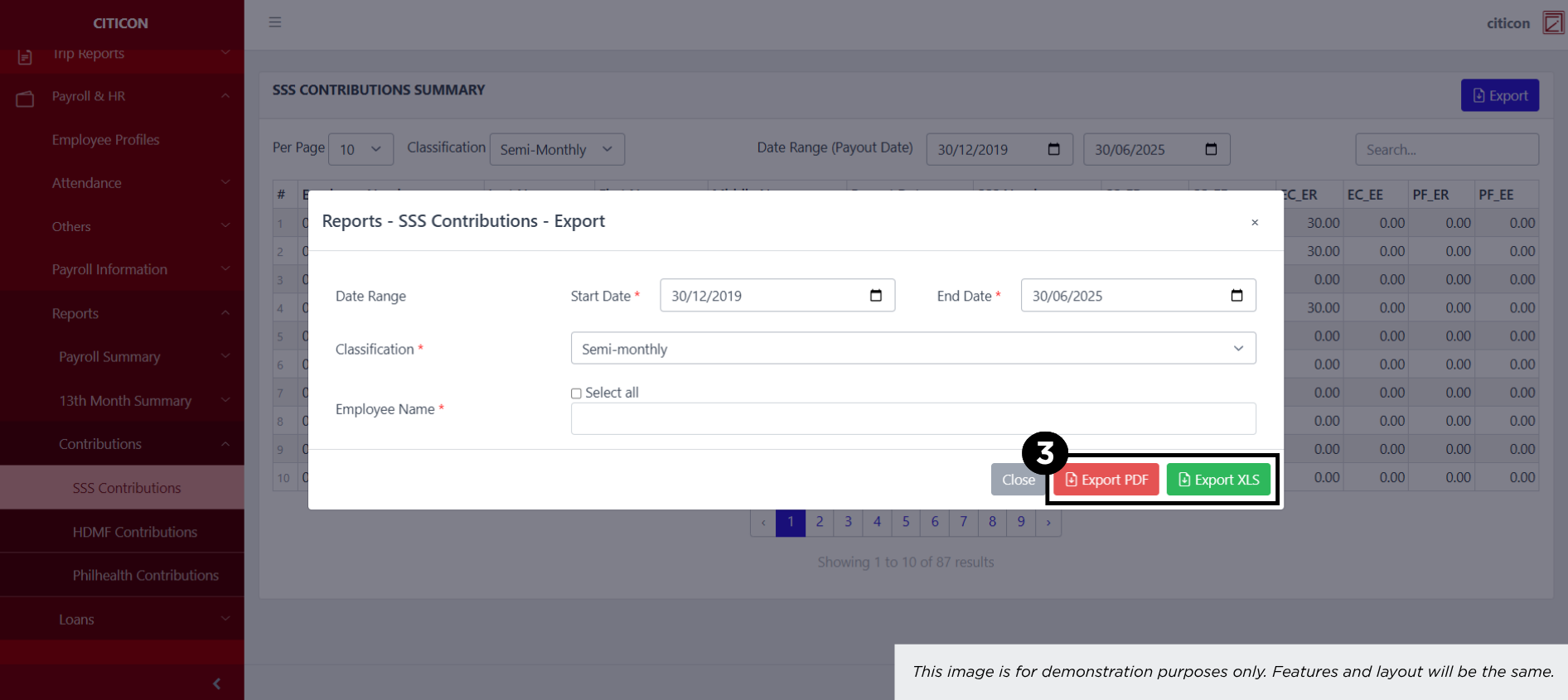Open the Semi-Monthly classification filter dropdown
The image size is (1568, 700).
click(x=557, y=149)
